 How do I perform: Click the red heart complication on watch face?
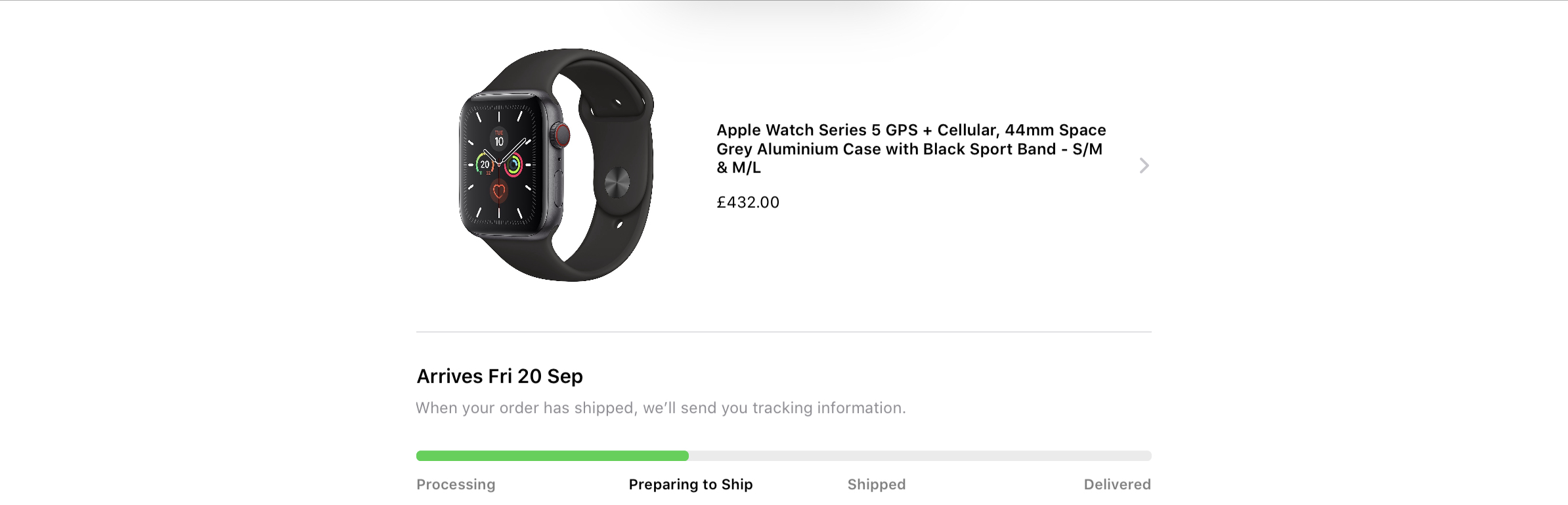(x=499, y=192)
